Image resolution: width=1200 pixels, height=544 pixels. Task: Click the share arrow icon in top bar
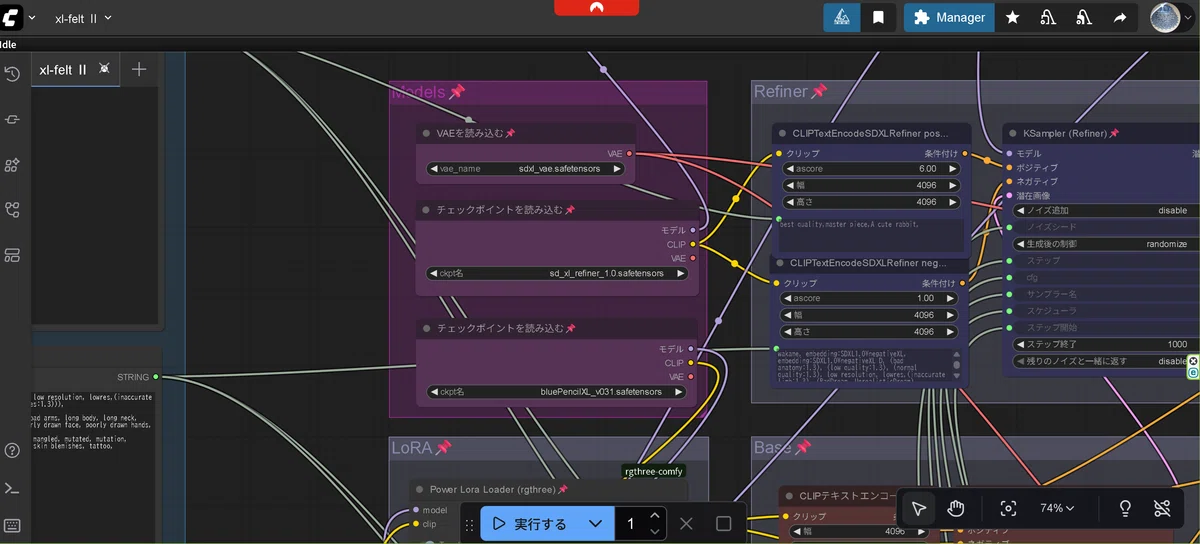tap(1120, 18)
